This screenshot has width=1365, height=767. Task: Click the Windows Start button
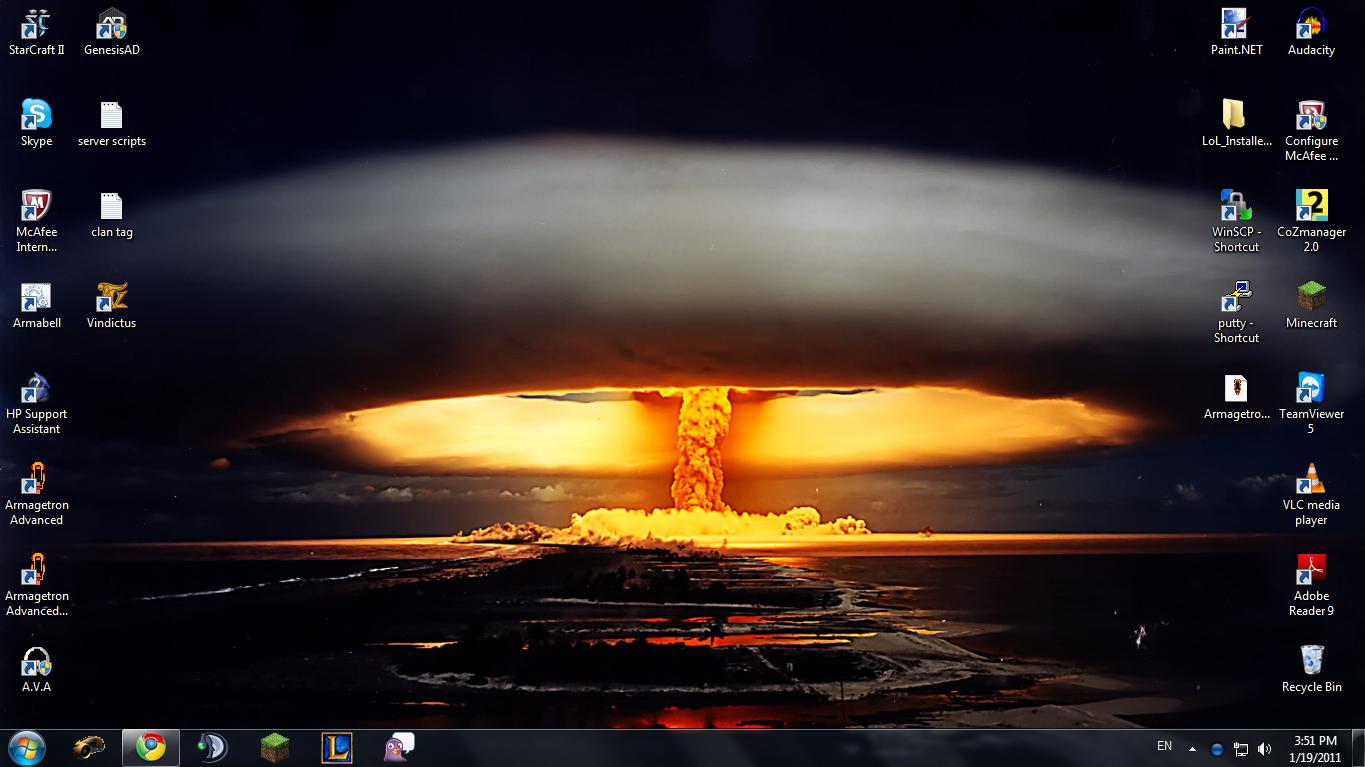coord(26,747)
